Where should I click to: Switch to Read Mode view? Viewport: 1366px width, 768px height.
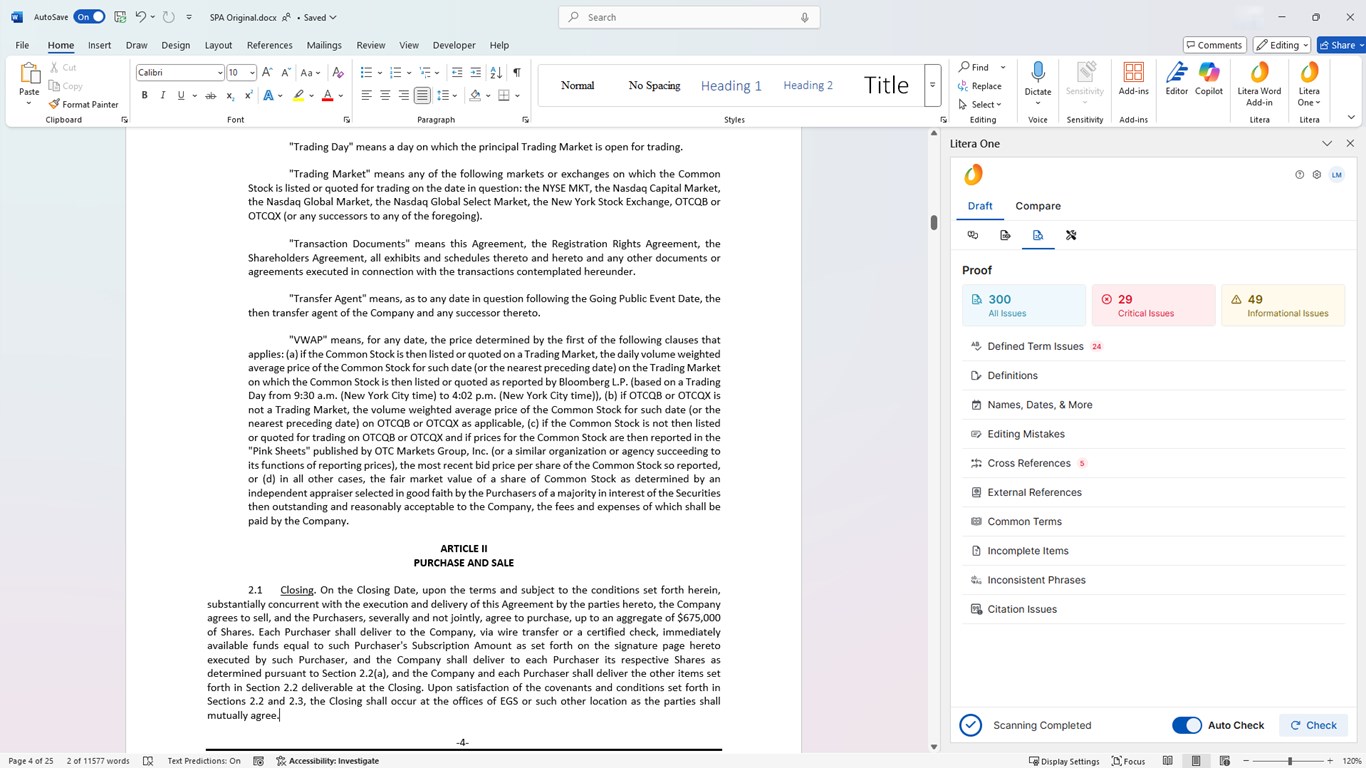click(1167, 761)
